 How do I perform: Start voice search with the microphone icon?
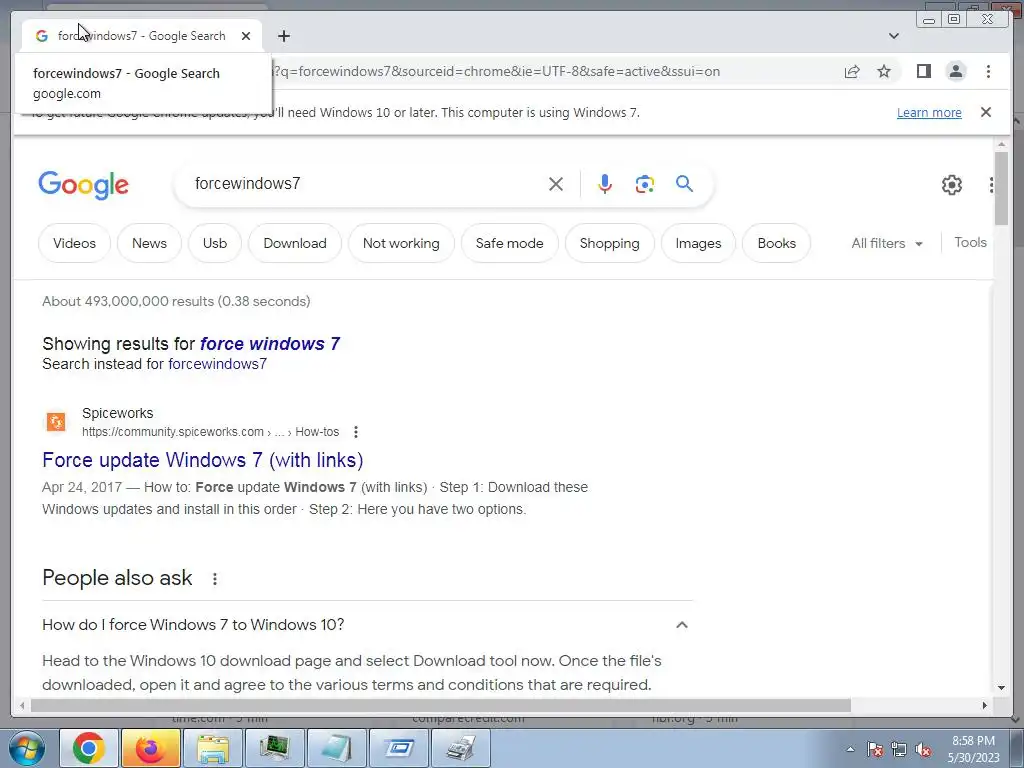coord(605,184)
